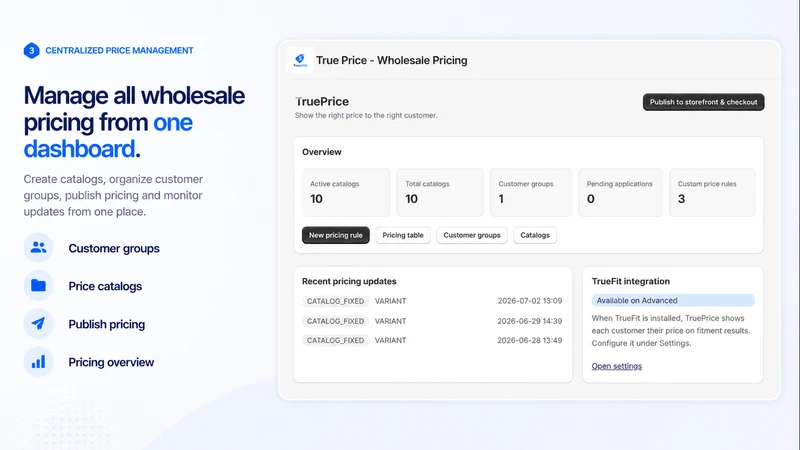Click the Recent pricing updates heading
This screenshot has width=800, height=450.
pyautogui.click(x=349, y=281)
